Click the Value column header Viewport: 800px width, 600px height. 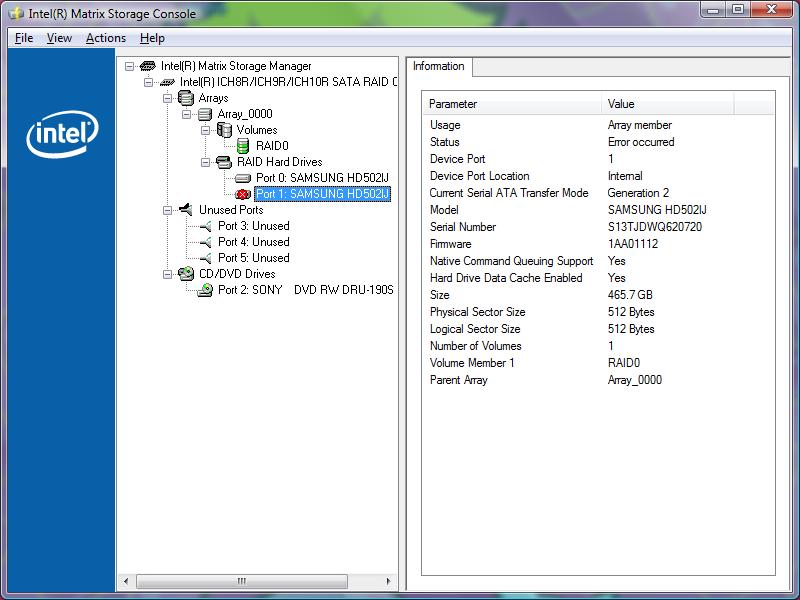[667, 104]
